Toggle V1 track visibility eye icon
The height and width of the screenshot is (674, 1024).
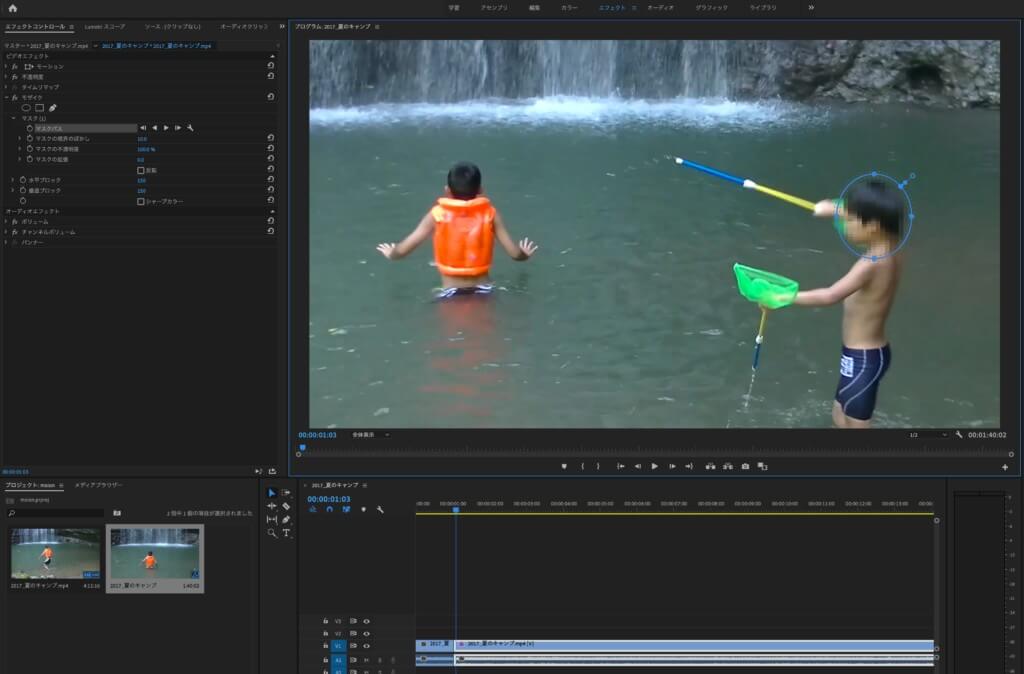click(366, 646)
